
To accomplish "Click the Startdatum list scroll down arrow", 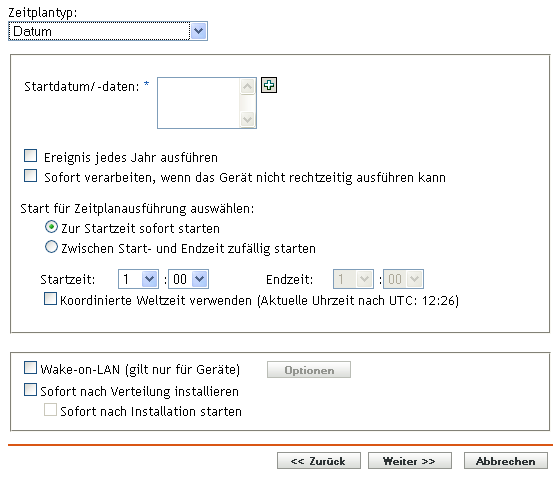I will (248, 119).
